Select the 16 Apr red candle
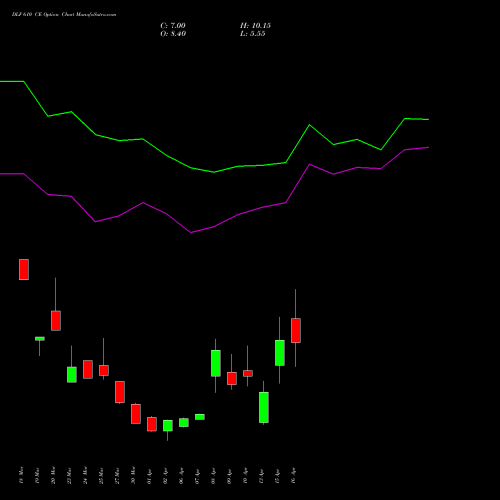The image size is (500, 500). 296,330
